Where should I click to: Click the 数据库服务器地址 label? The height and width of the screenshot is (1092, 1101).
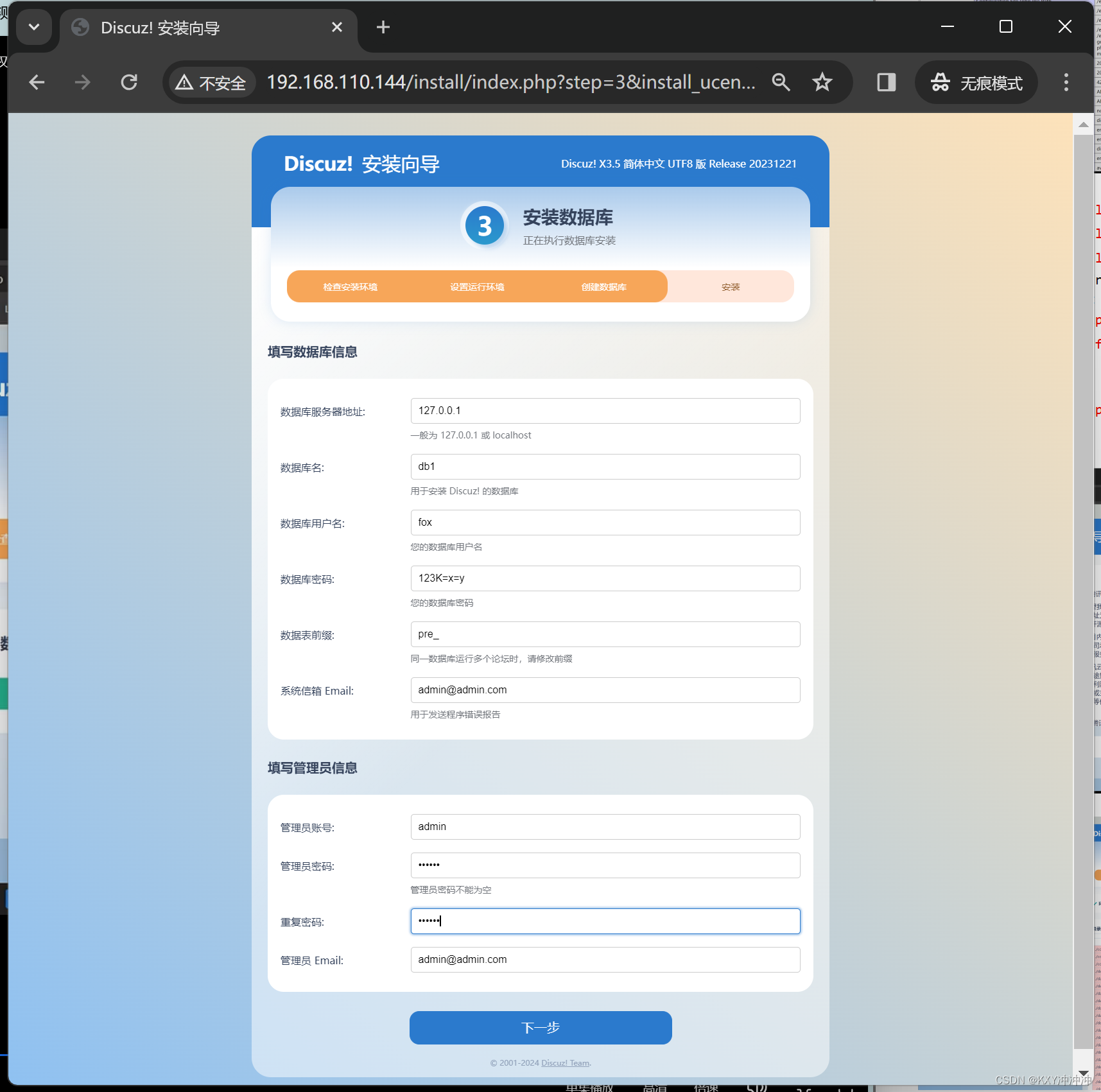coord(323,412)
